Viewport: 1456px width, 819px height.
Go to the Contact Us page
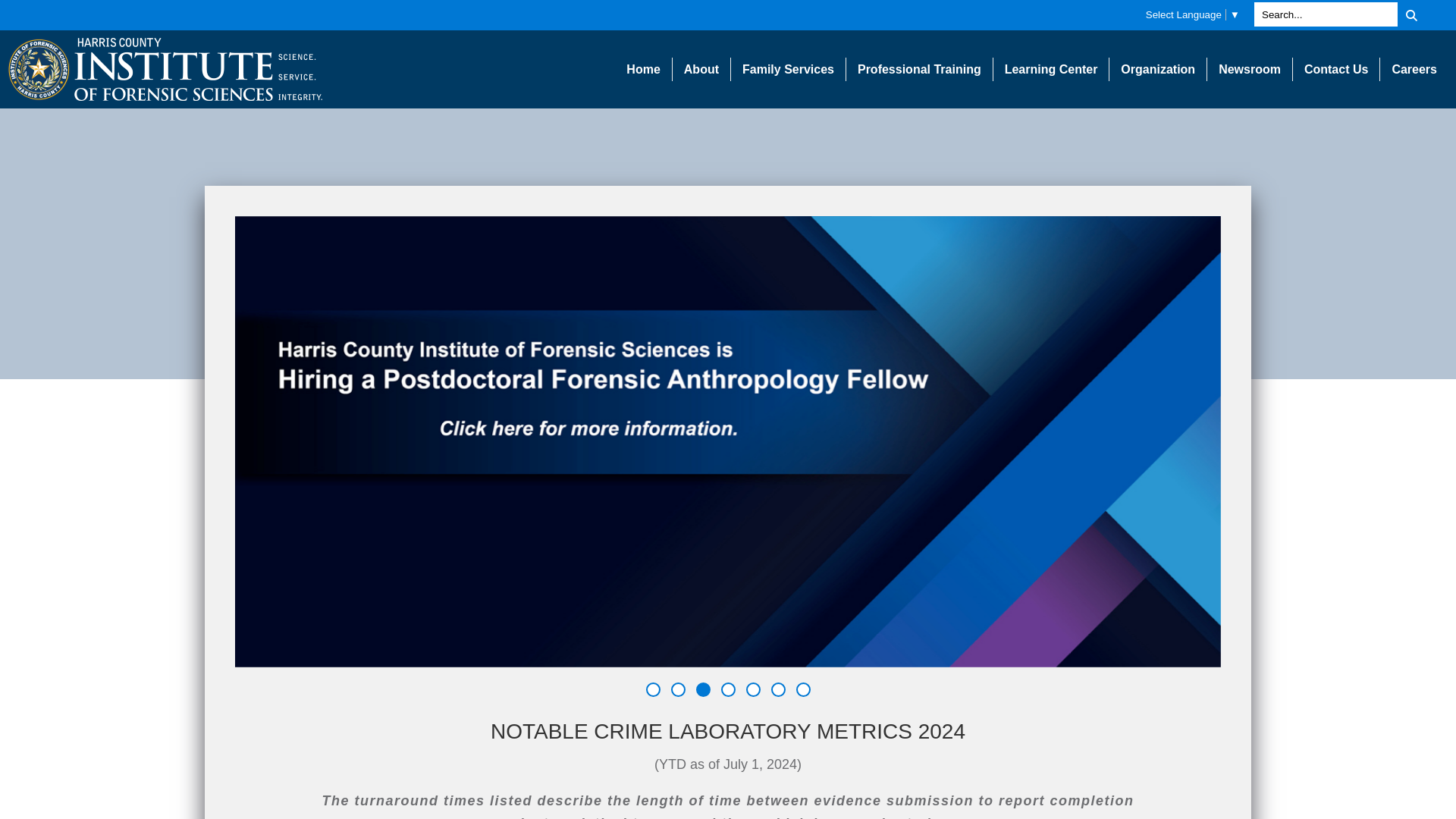(1336, 69)
